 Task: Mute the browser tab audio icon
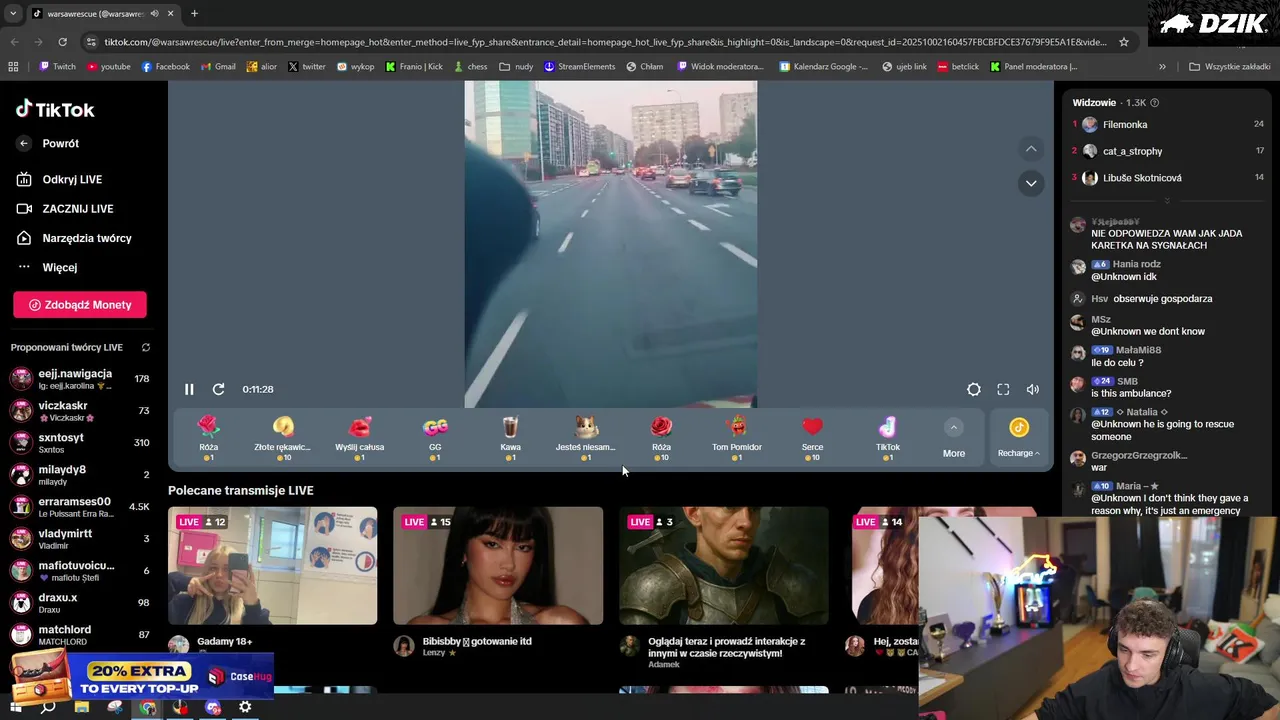(154, 14)
